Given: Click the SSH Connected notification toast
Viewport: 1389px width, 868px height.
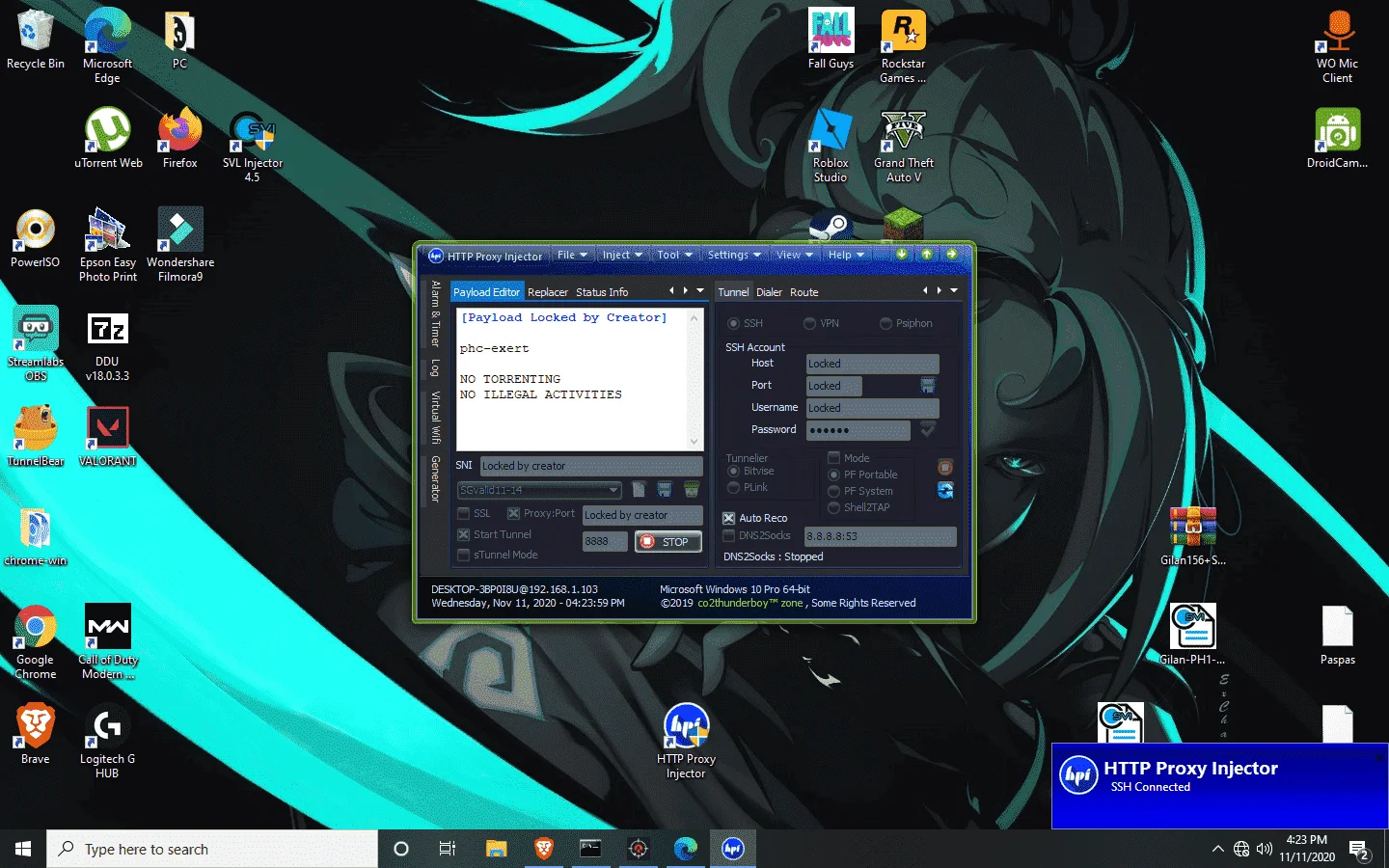Looking at the screenshot, I should 1219,785.
